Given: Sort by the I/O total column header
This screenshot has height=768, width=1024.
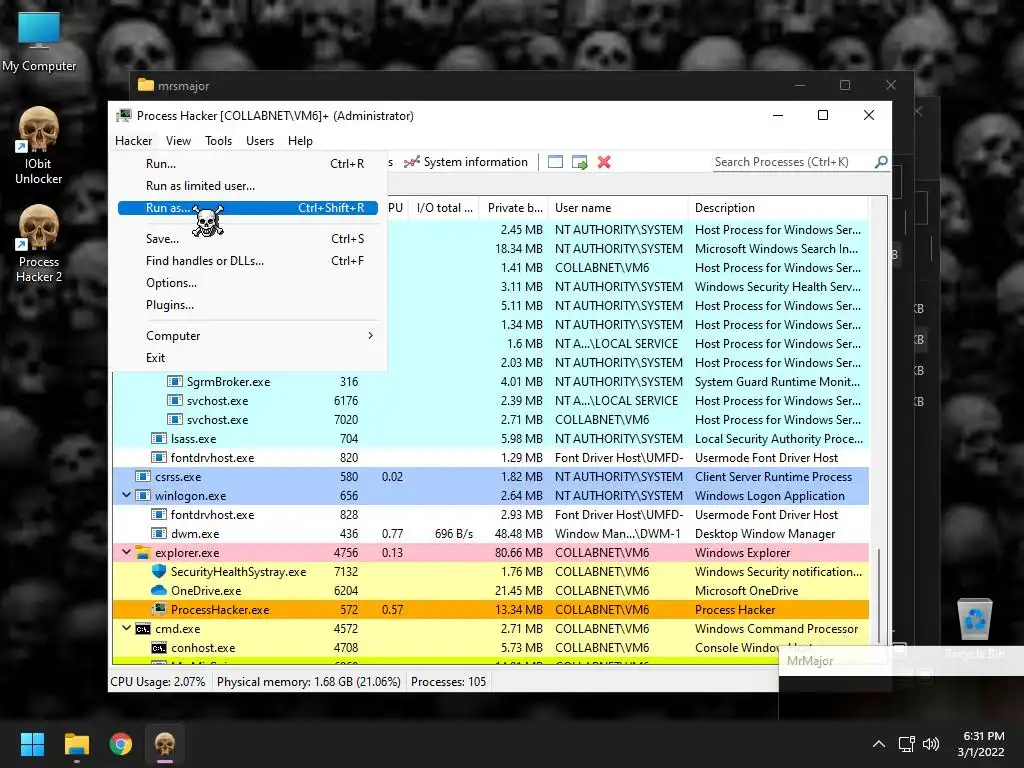Looking at the screenshot, I should (445, 208).
